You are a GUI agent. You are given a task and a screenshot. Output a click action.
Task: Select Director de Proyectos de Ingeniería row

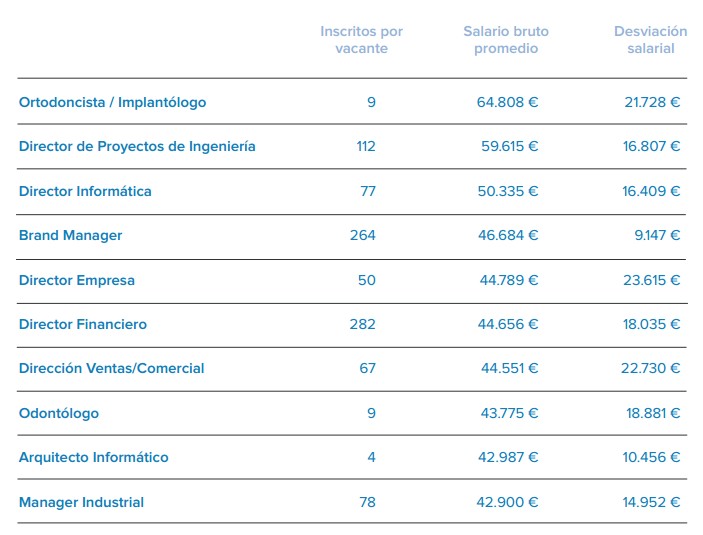point(137,146)
